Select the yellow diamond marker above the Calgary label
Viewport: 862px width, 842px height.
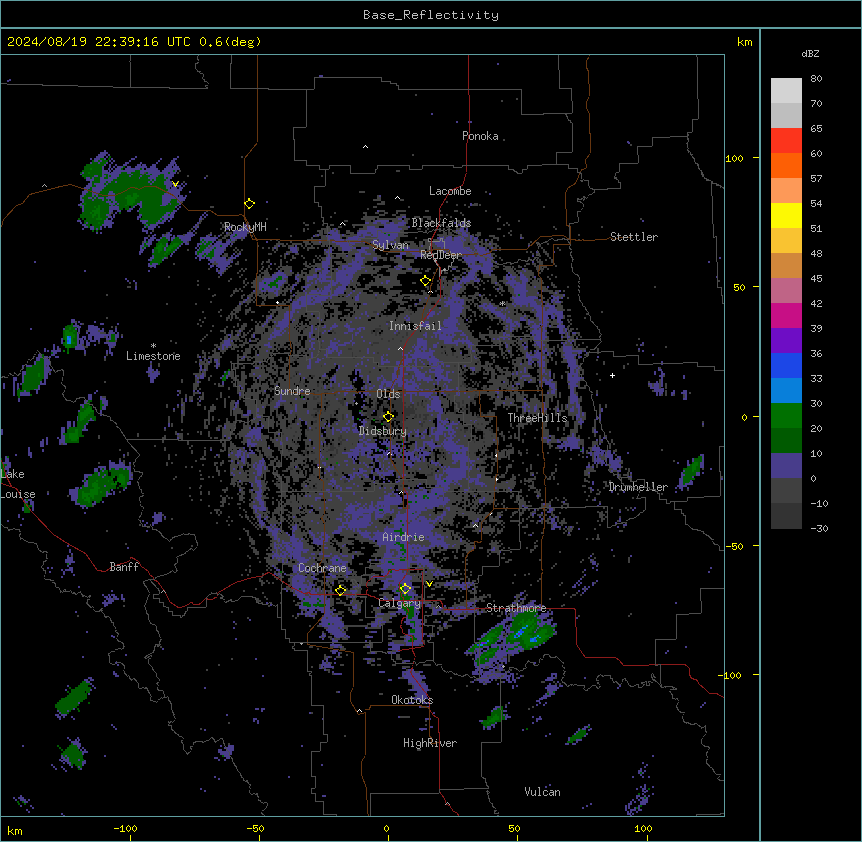(405, 589)
